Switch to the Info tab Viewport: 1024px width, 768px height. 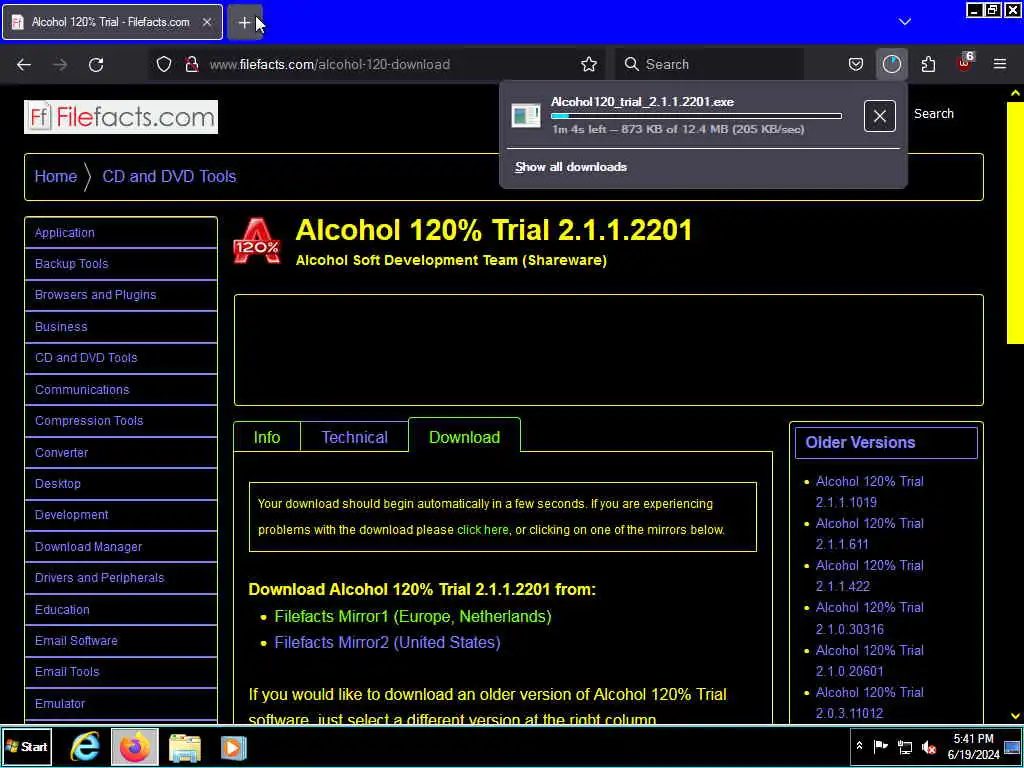coord(267,437)
